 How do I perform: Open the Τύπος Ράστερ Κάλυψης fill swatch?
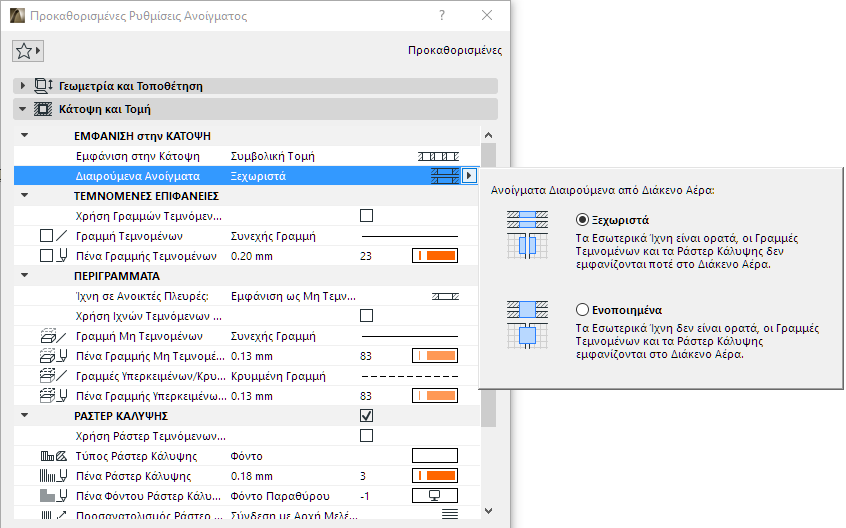[435, 456]
